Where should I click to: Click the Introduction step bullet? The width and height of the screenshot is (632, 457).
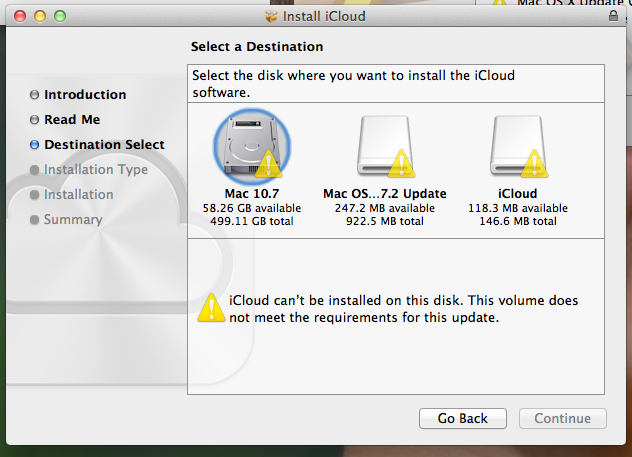pyautogui.click(x=35, y=95)
